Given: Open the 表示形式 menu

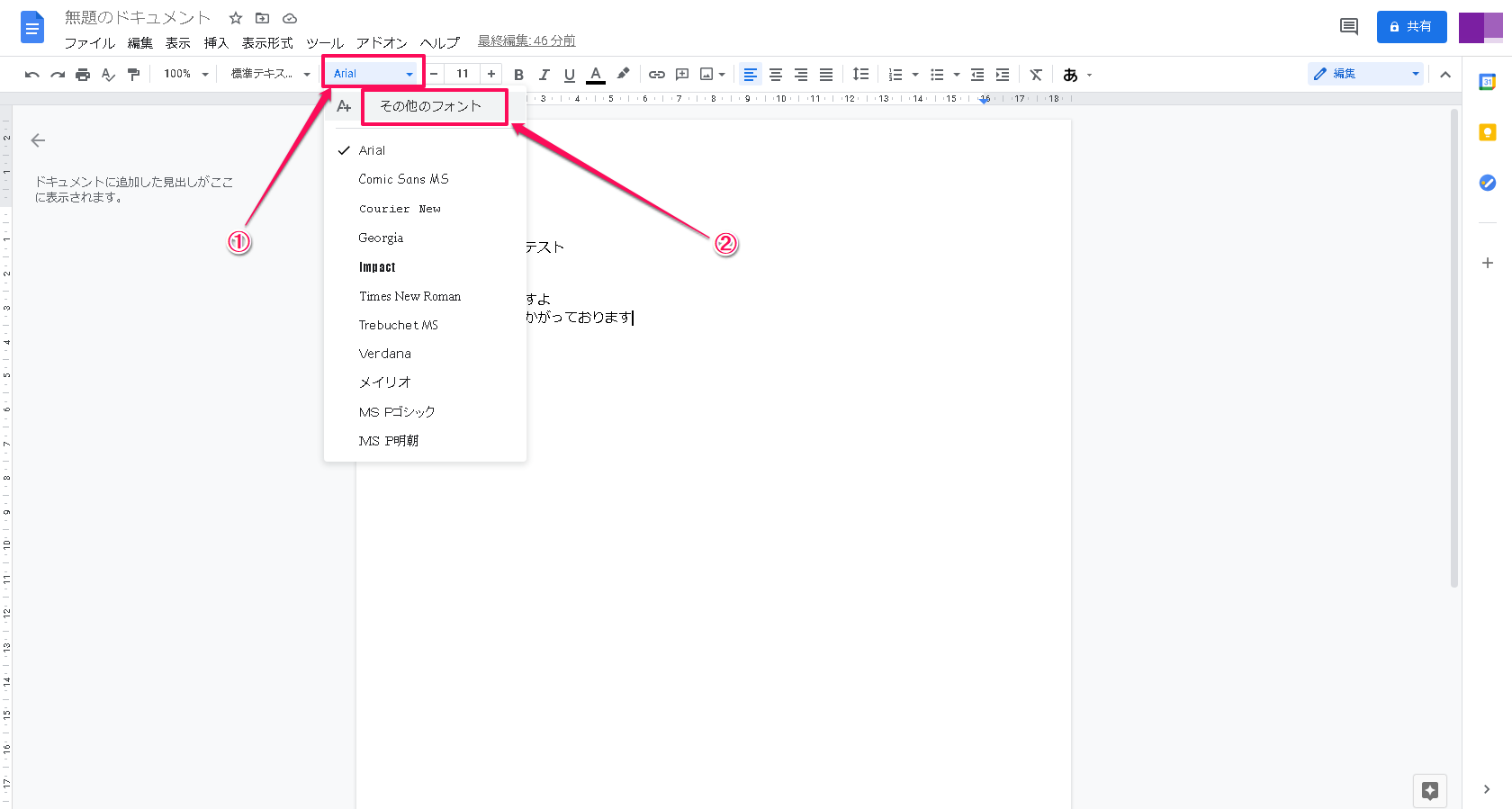Looking at the screenshot, I should click(267, 43).
